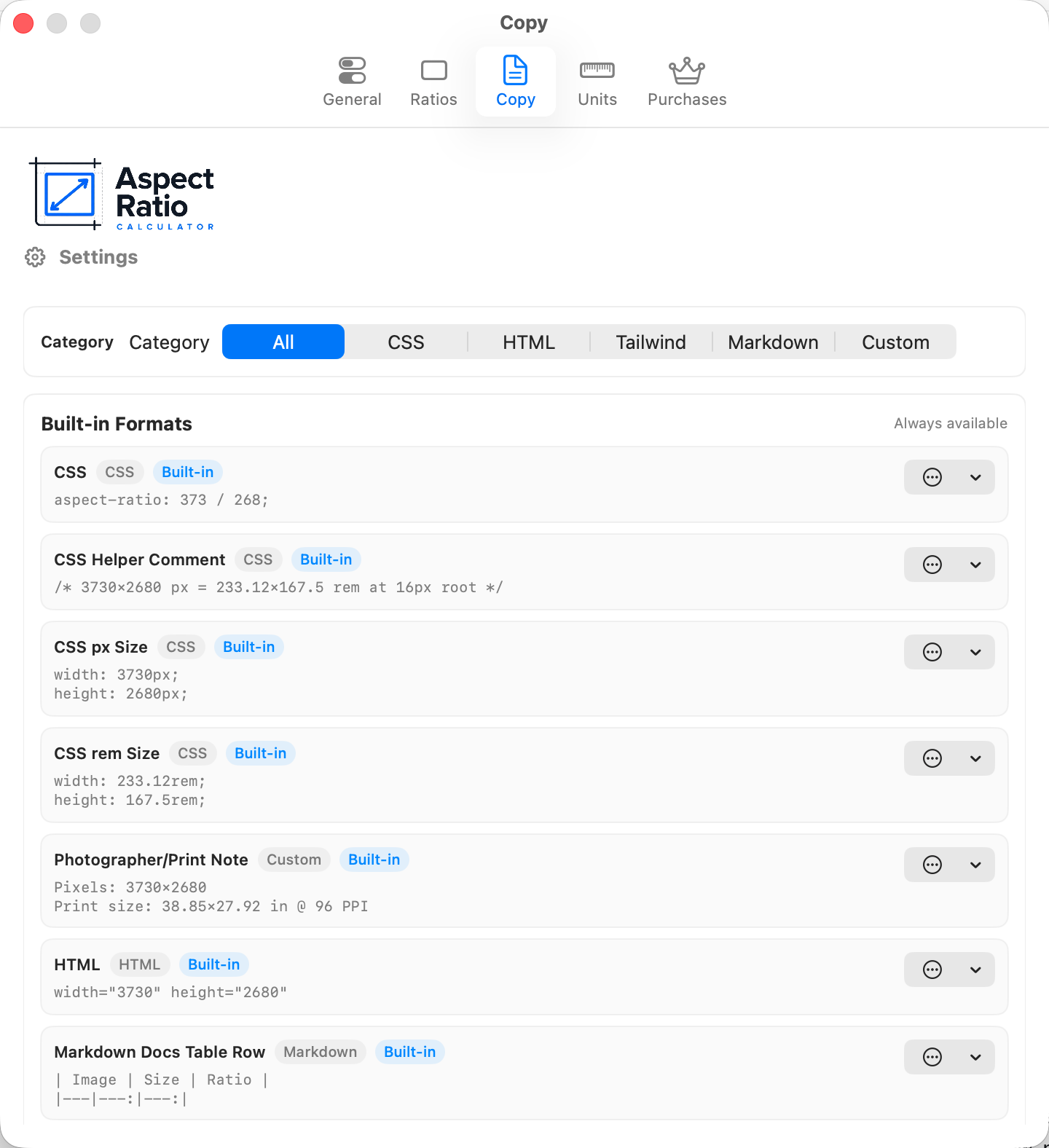Image resolution: width=1049 pixels, height=1148 pixels.
Task: Click the 'height: 167.5rem;' line
Action: 130,800
